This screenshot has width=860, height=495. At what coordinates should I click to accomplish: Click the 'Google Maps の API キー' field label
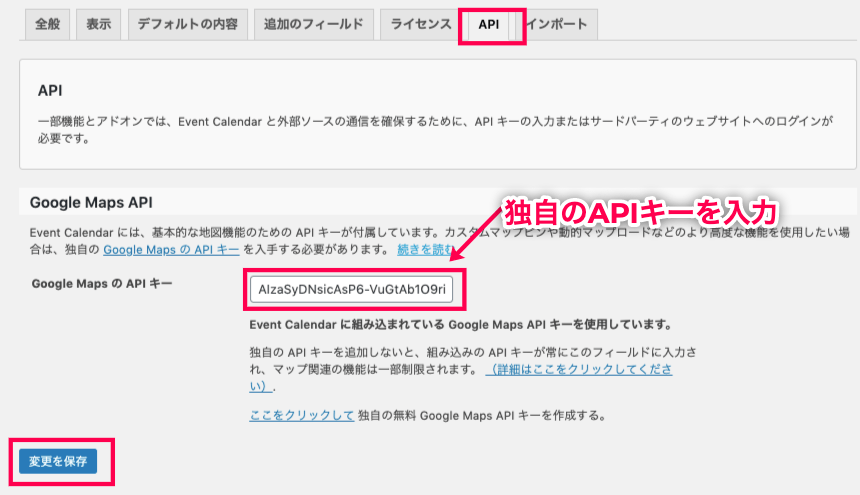[102, 285]
